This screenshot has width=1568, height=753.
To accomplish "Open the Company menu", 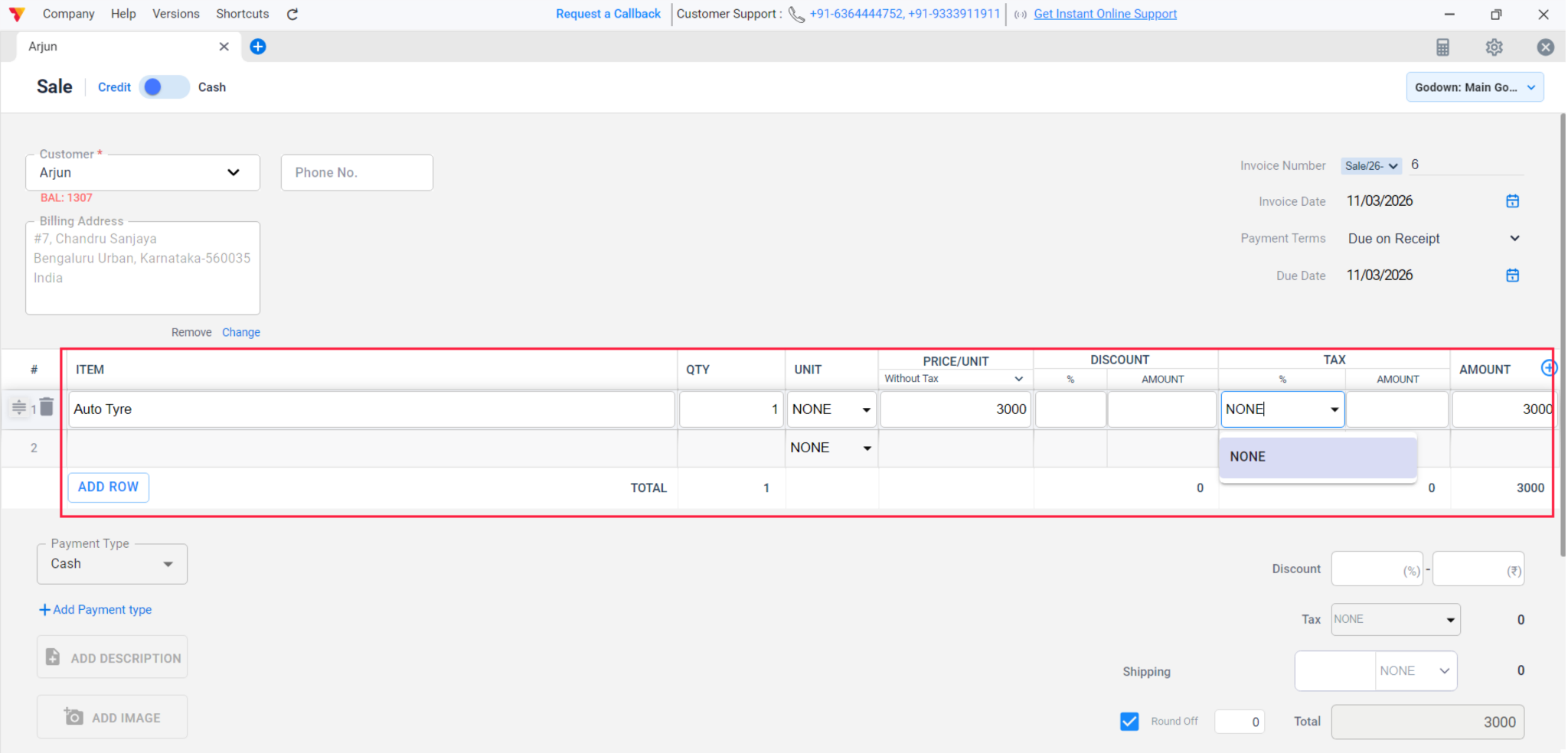I will [69, 14].
